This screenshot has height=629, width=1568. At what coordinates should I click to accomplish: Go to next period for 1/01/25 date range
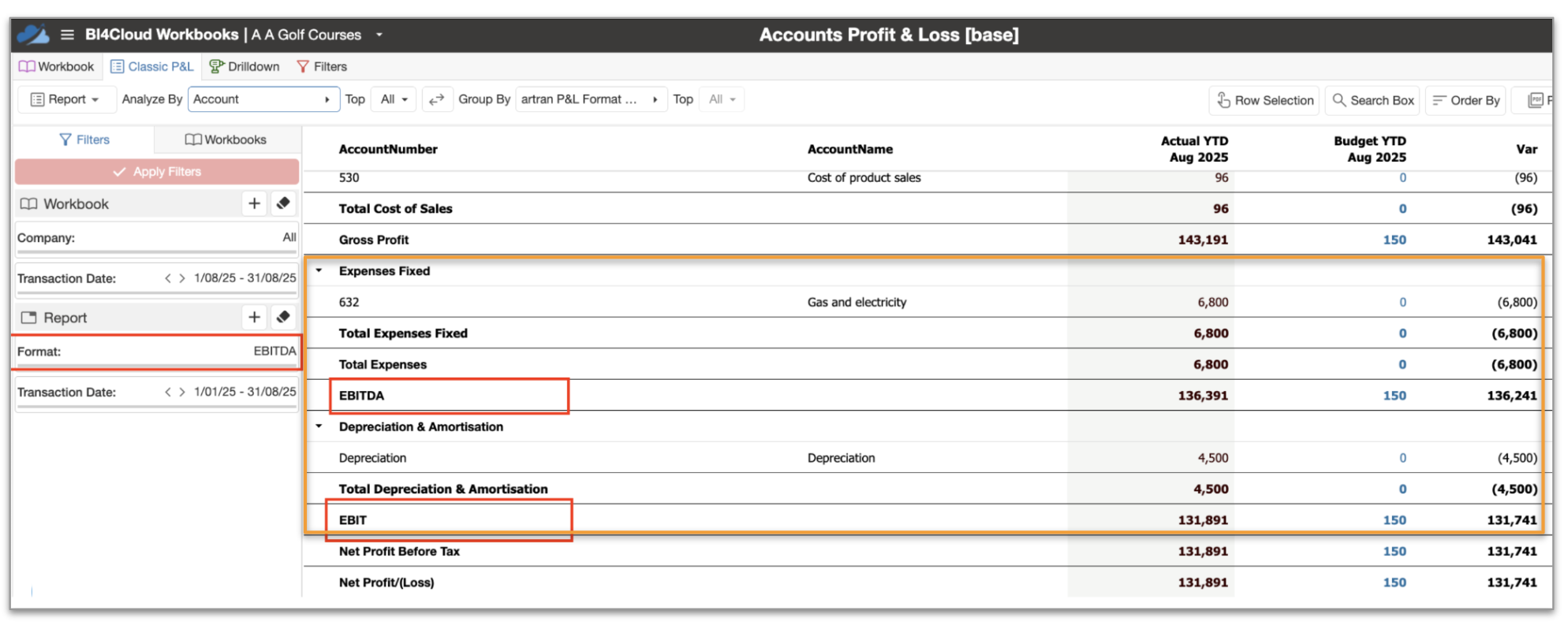tap(182, 392)
